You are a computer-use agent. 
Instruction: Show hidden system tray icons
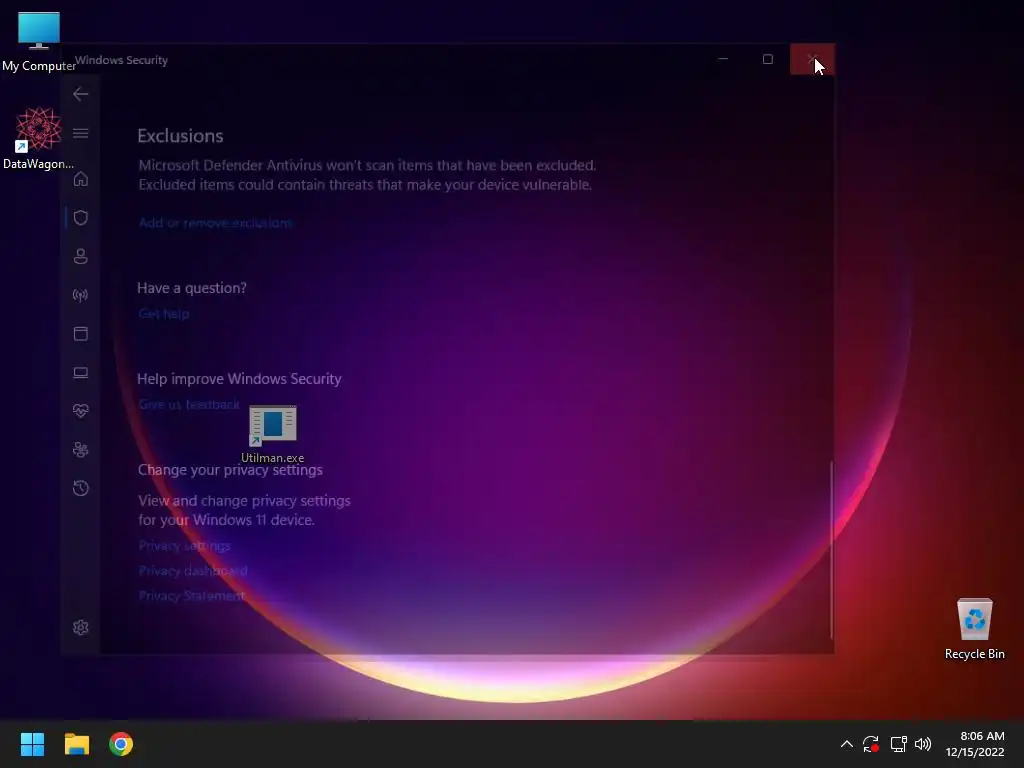point(846,744)
